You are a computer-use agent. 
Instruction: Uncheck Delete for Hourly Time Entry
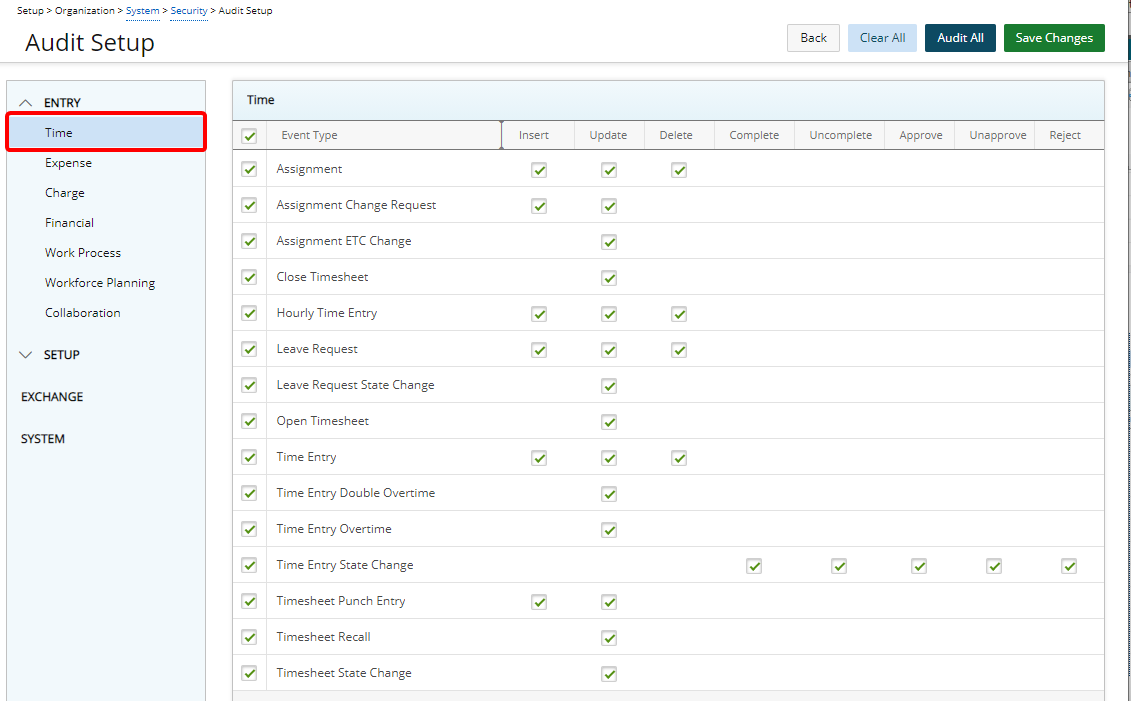[x=679, y=314]
